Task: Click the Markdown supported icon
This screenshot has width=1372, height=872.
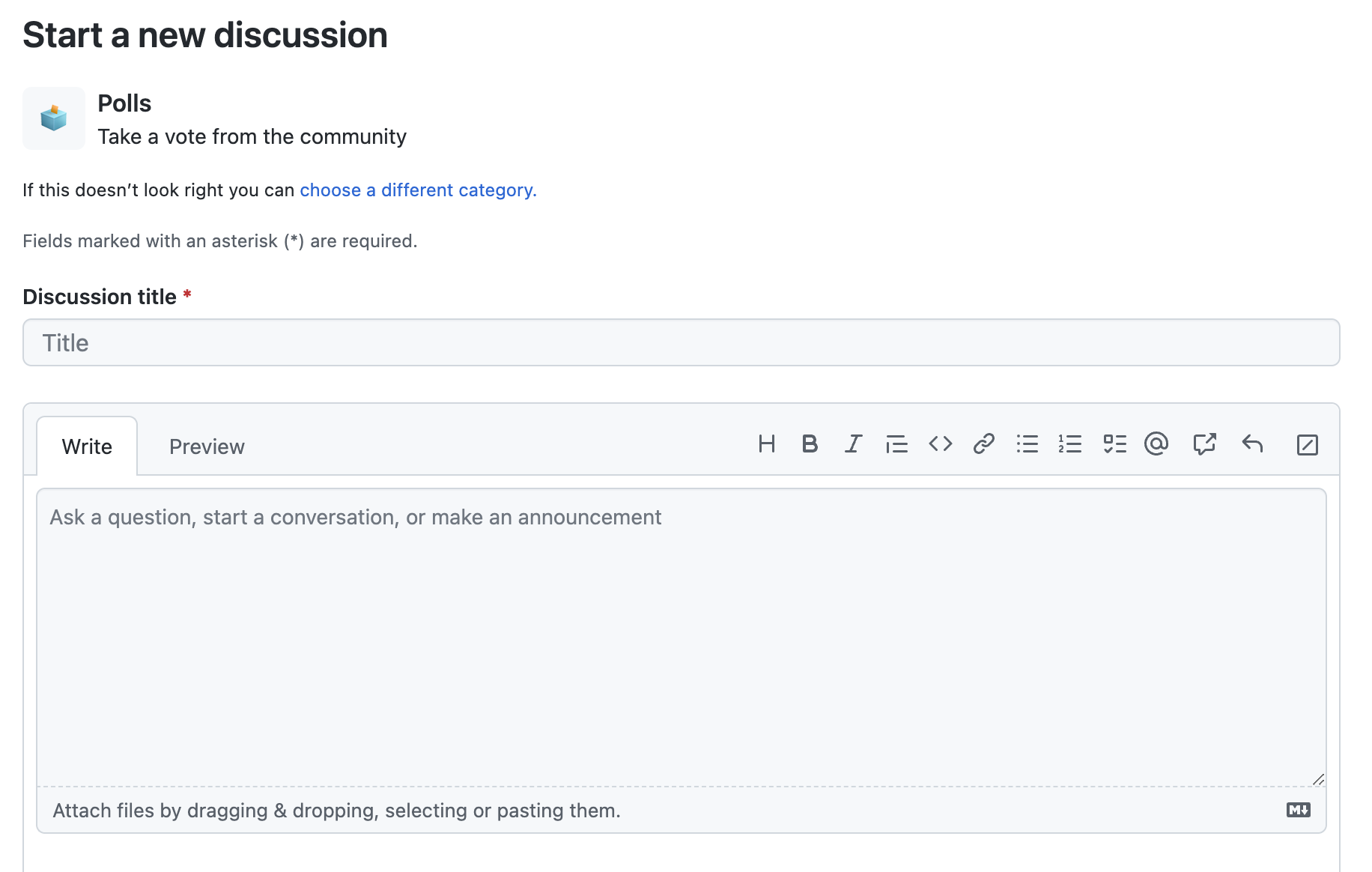Action: coord(1299,810)
